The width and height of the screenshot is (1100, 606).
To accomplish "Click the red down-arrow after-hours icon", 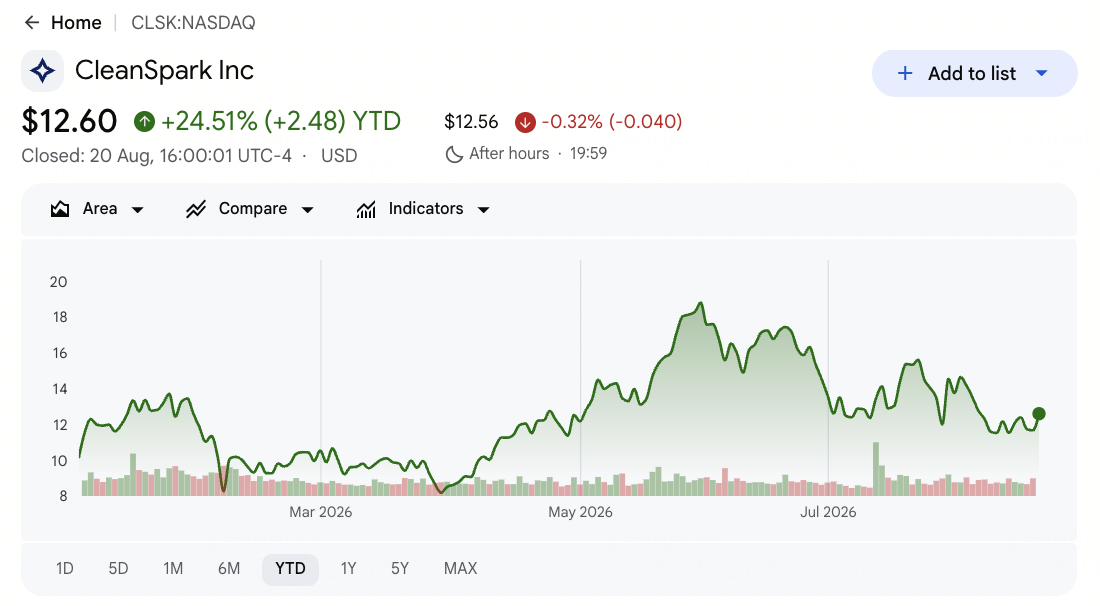I will (x=525, y=122).
